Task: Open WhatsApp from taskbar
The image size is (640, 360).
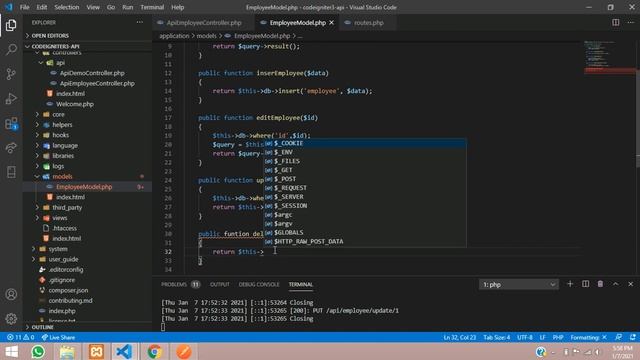Action: (38, 351)
